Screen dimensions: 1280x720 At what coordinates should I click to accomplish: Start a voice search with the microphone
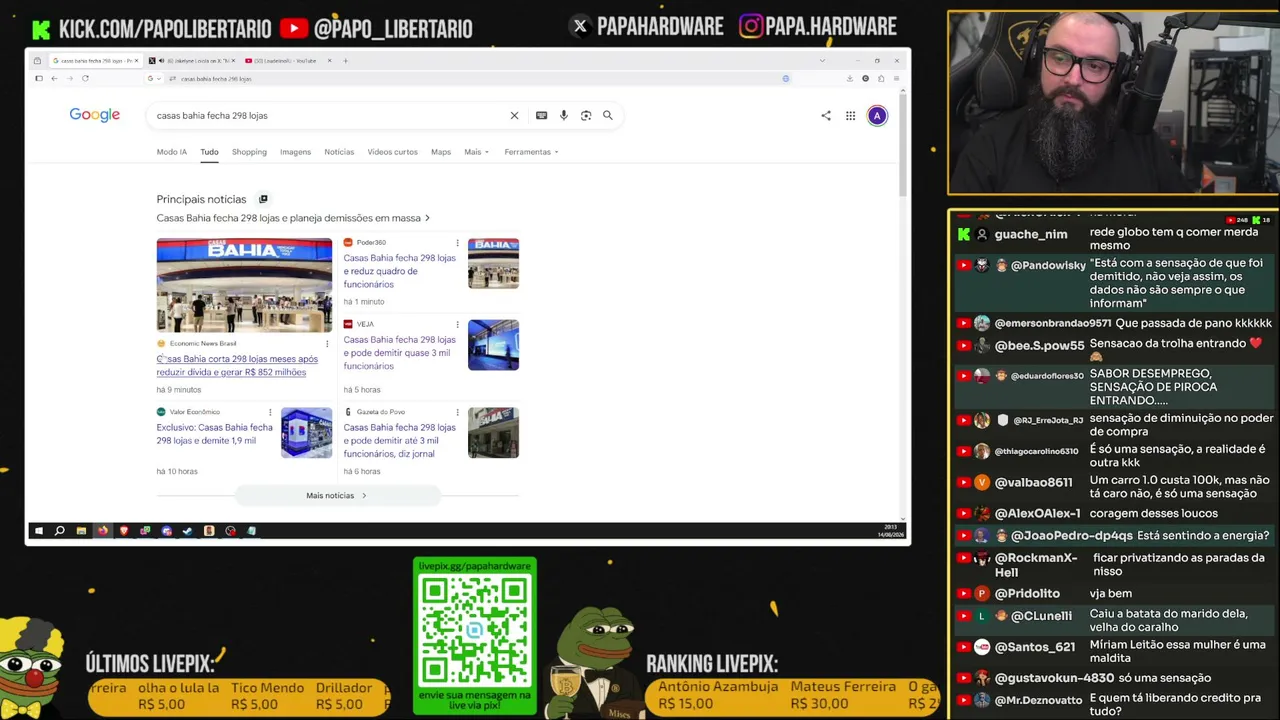click(x=564, y=115)
